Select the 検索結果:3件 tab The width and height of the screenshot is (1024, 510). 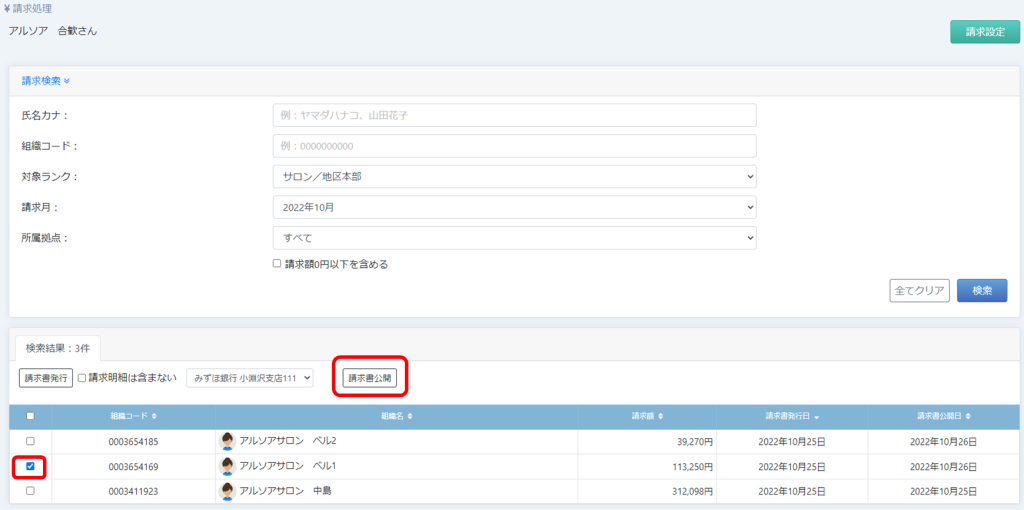56,348
